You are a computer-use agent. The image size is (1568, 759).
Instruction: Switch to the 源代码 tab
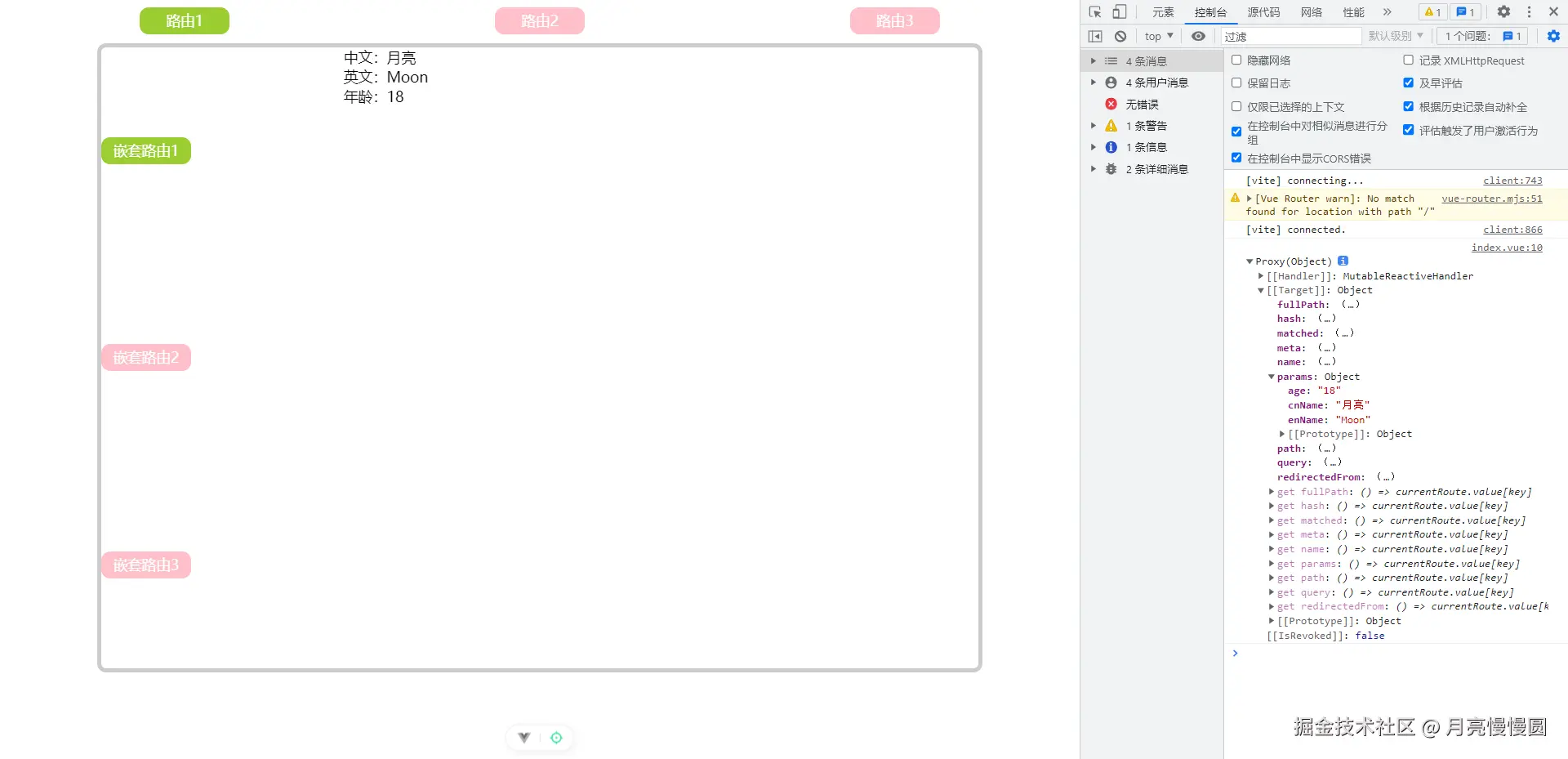(1263, 12)
